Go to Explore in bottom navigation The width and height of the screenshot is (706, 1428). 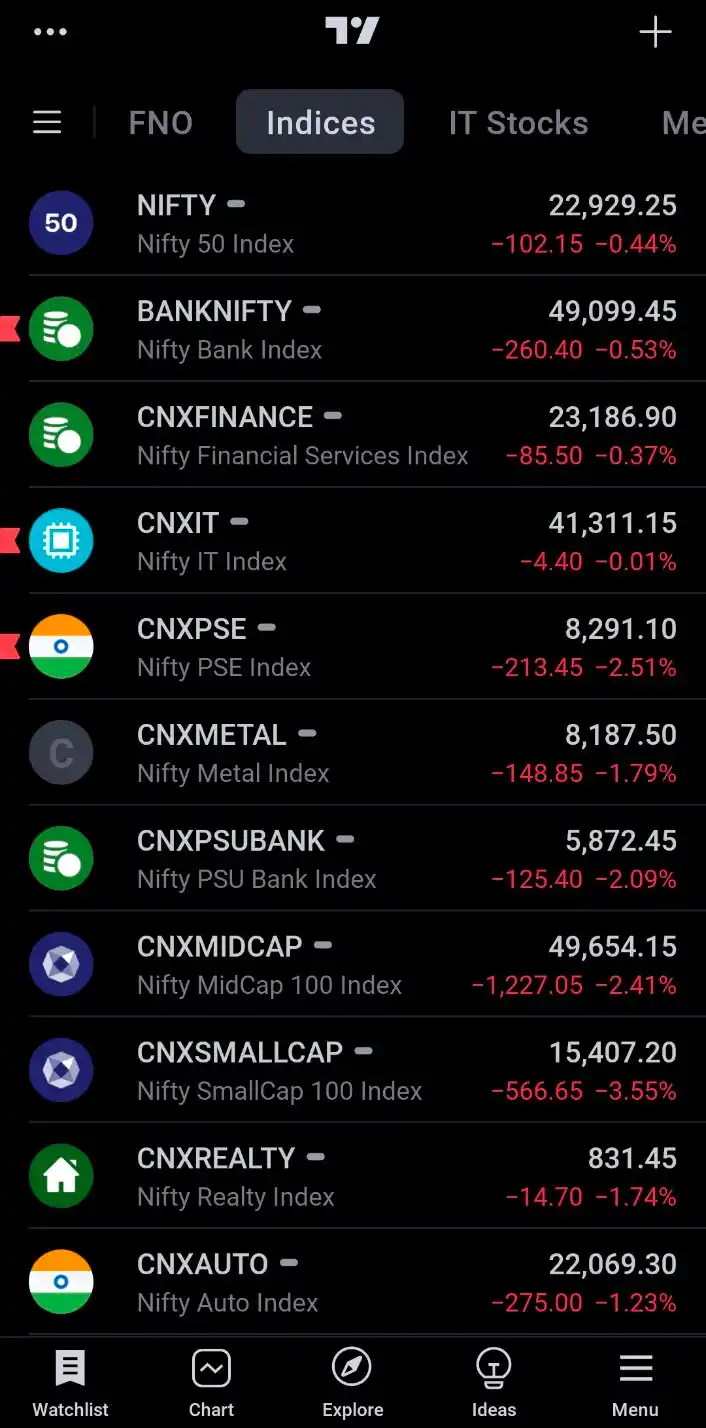click(x=352, y=1383)
